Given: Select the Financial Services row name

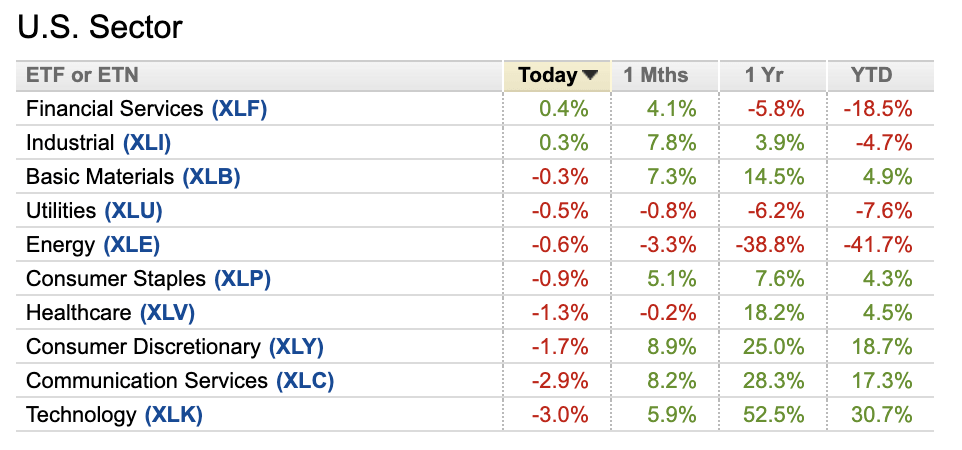Looking at the screenshot, I should (x=115, y=109).
